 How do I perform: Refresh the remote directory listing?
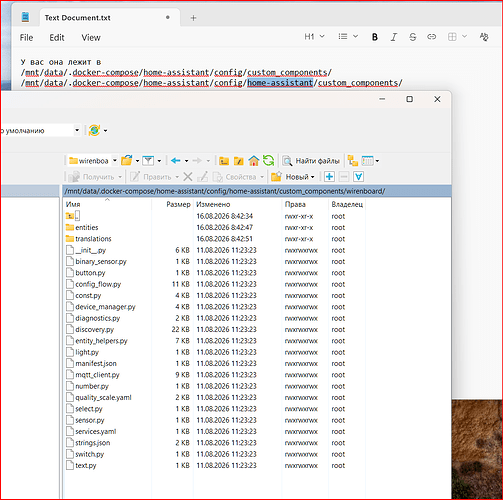pos(268,161)
